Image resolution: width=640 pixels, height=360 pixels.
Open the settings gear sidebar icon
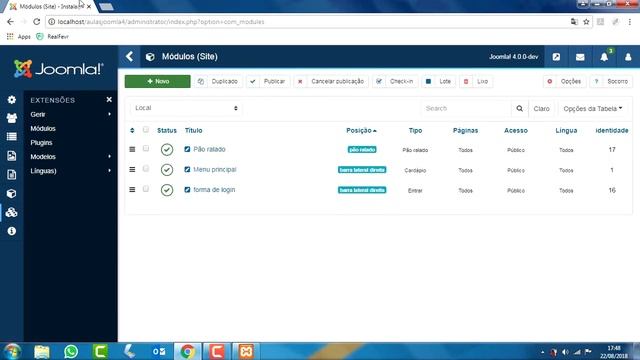pyautogui.click(x=11, y=100)
